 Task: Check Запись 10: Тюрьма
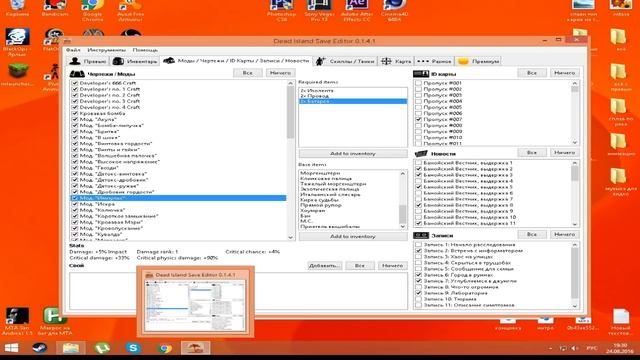tap(418, 299)
